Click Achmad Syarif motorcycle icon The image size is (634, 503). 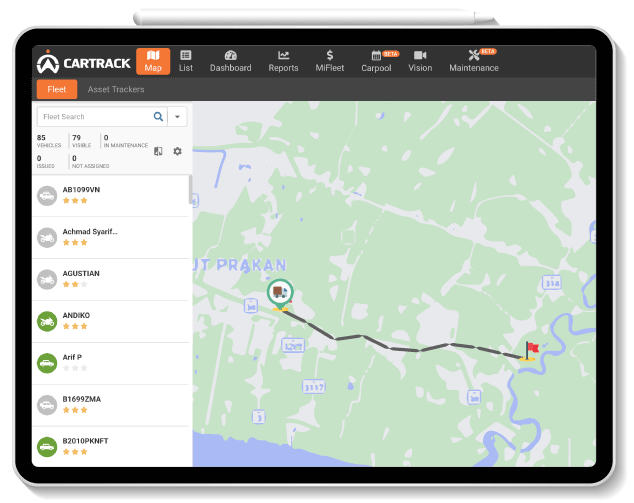[47, 238]
